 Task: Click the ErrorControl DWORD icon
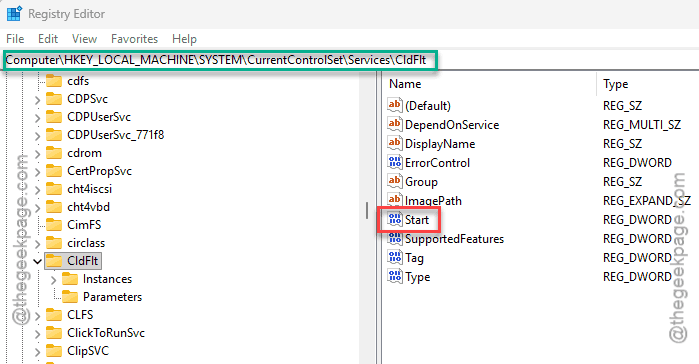click(395, 162)
